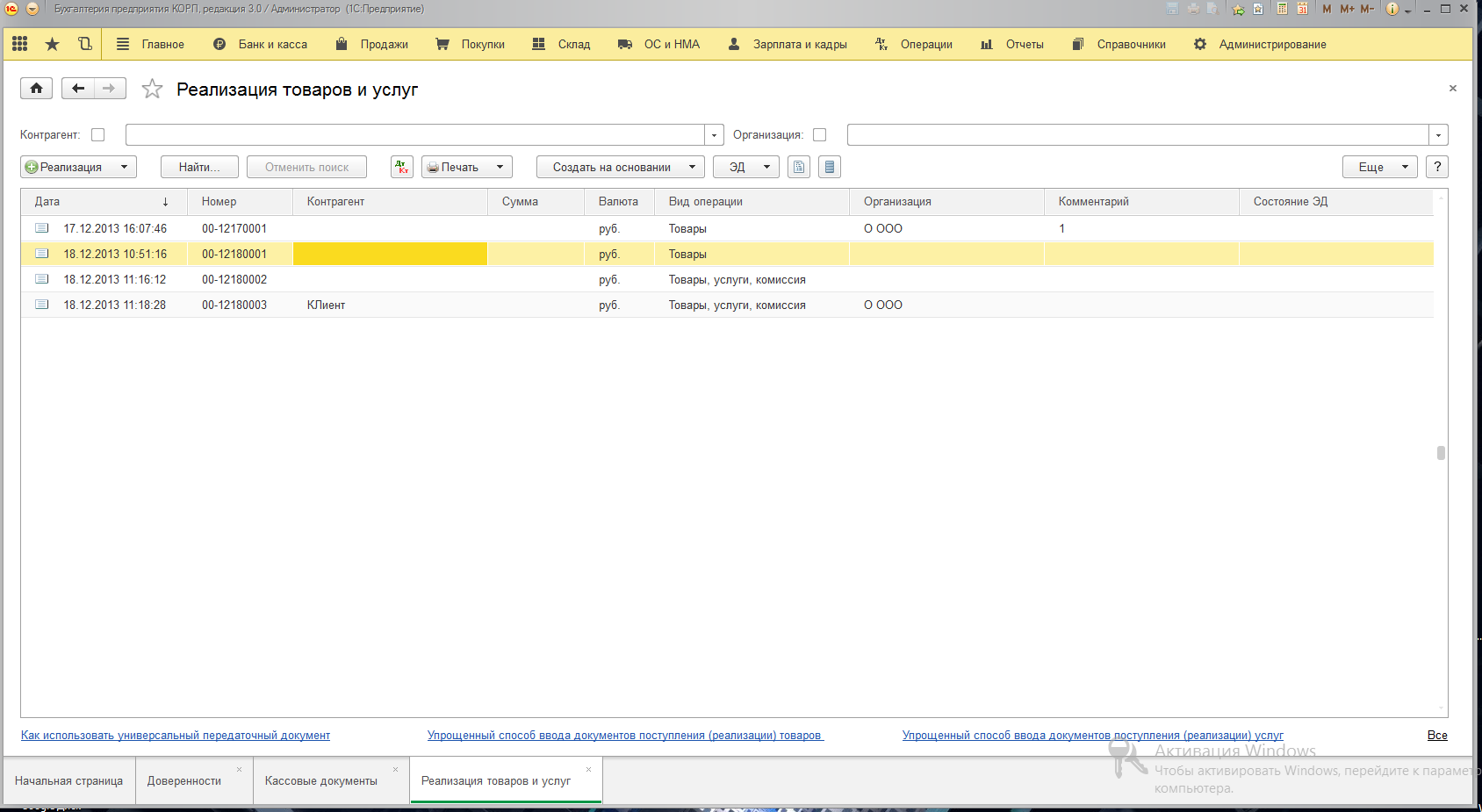This screenshot has width=1482, height=812.
Task: Go forward with the right arrow button
Action: pyautogui.click(x=110, y=88)
